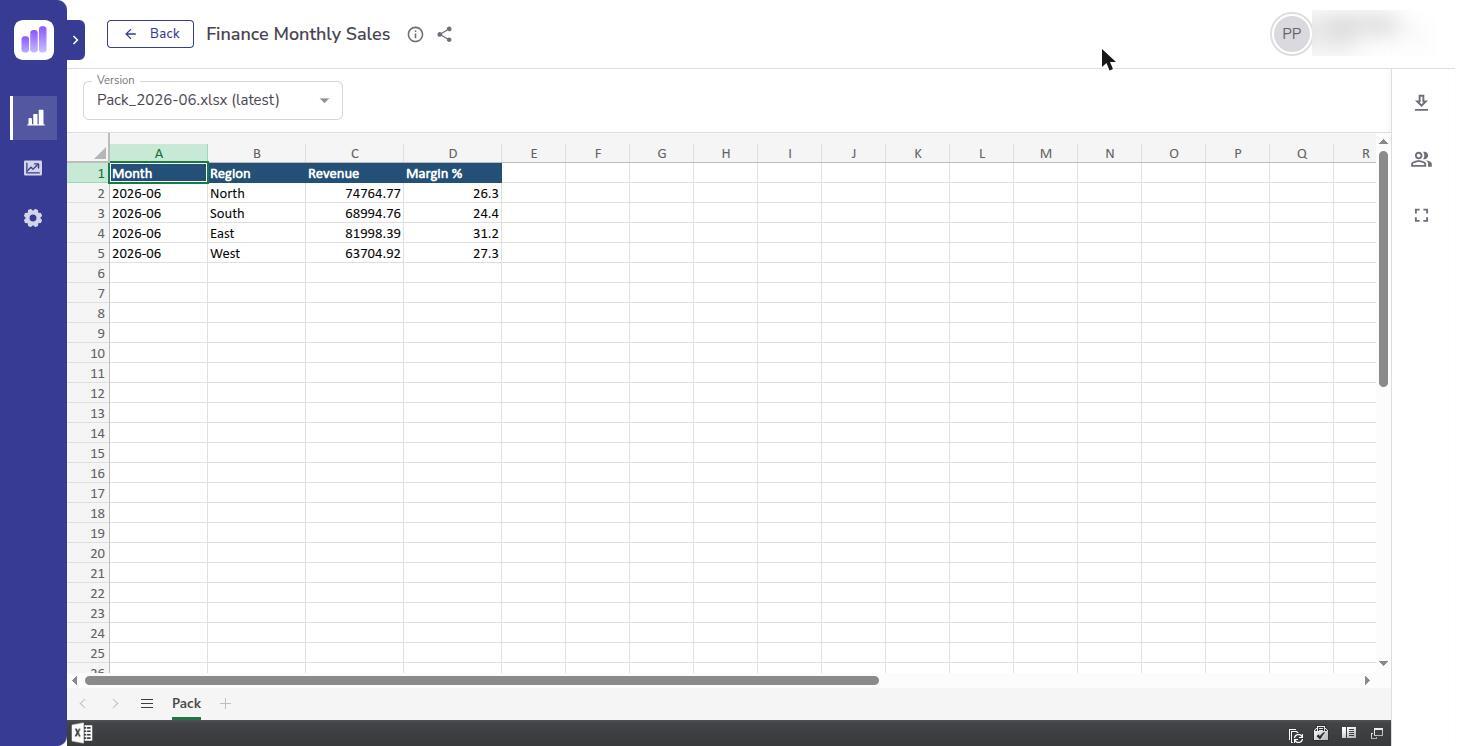Click the refresh documents status bar icon
Image resolution: width=1470 pixels, height=746 pixels.
pyautogui.click(x=1296, y=734)
